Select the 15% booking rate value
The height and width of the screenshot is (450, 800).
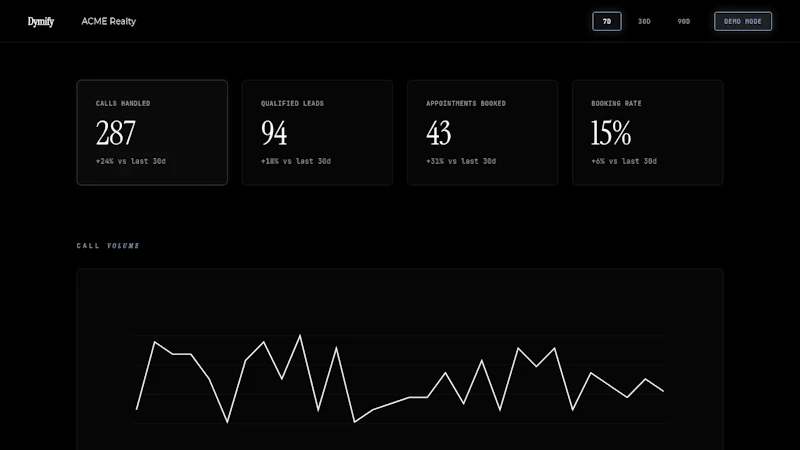(611, 133)
